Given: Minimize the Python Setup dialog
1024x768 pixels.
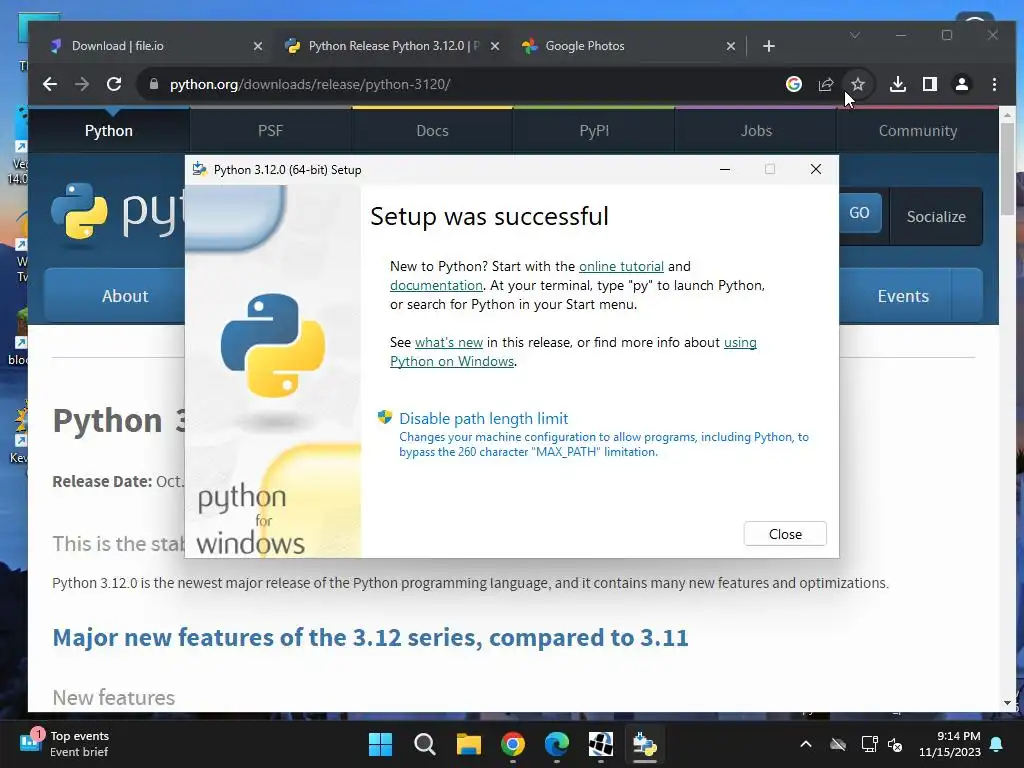Looking at the screenshot, I should pyautogui.click(x=725, y=169).
